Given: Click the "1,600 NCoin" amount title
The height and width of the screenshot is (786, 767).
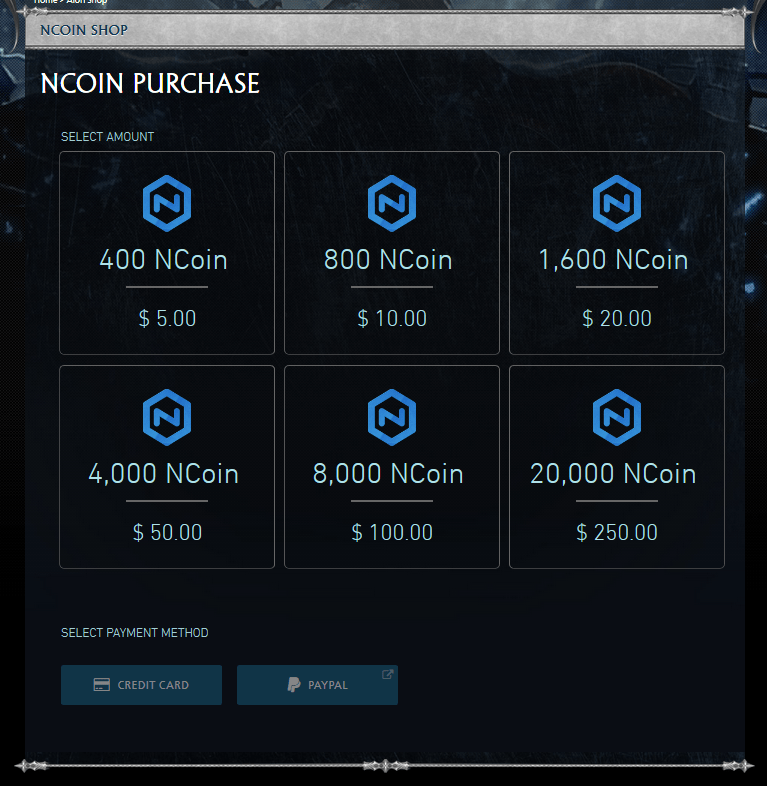Looking at the screenshot, I should point(613,260).
